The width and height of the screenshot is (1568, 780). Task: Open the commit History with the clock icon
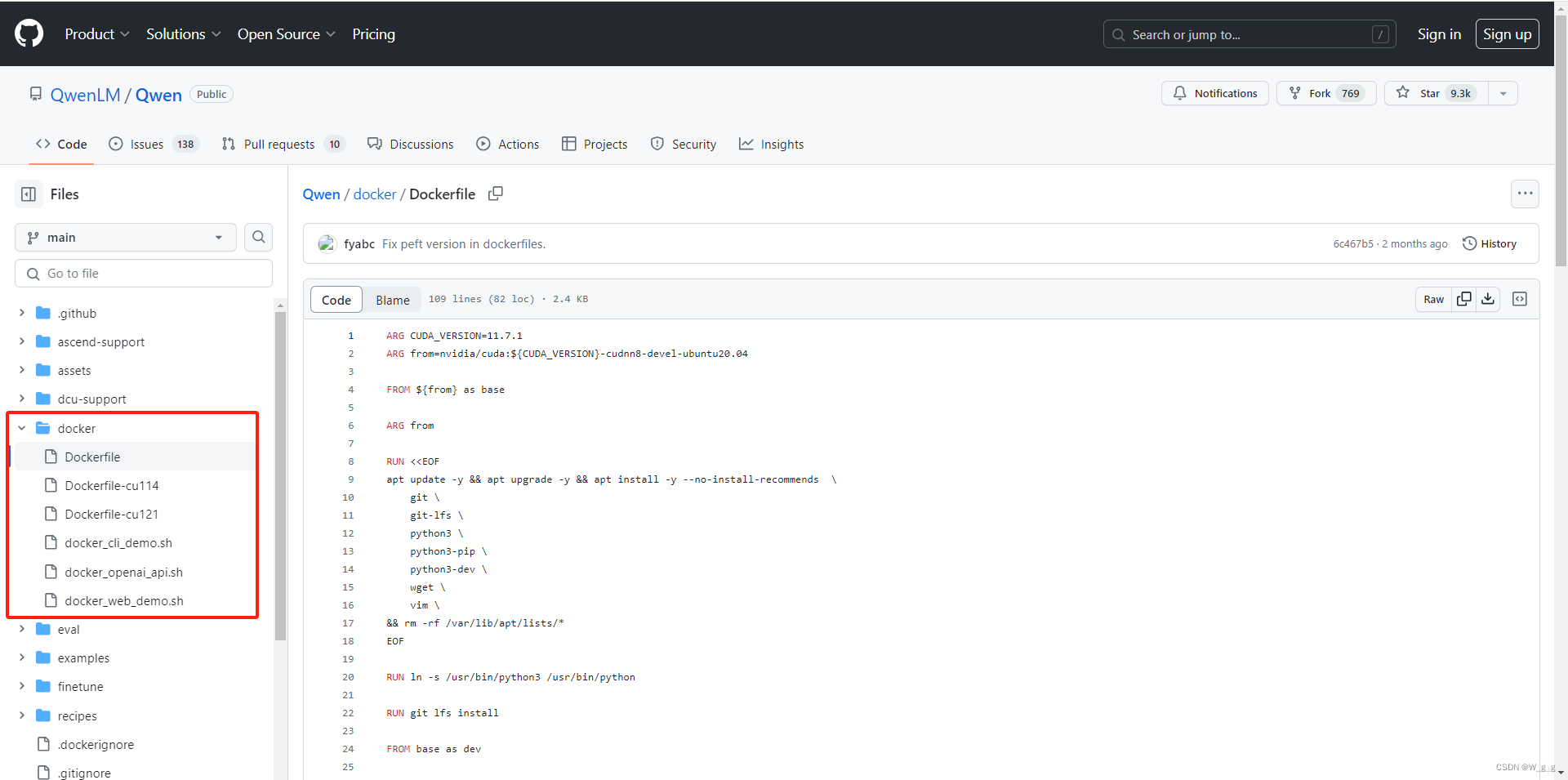[1471, 243]
